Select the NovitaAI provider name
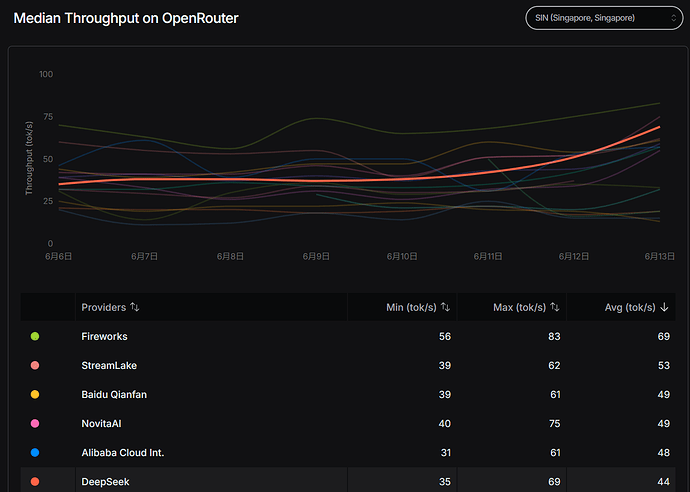The image size is (690, 492). [x=101, y=423]
